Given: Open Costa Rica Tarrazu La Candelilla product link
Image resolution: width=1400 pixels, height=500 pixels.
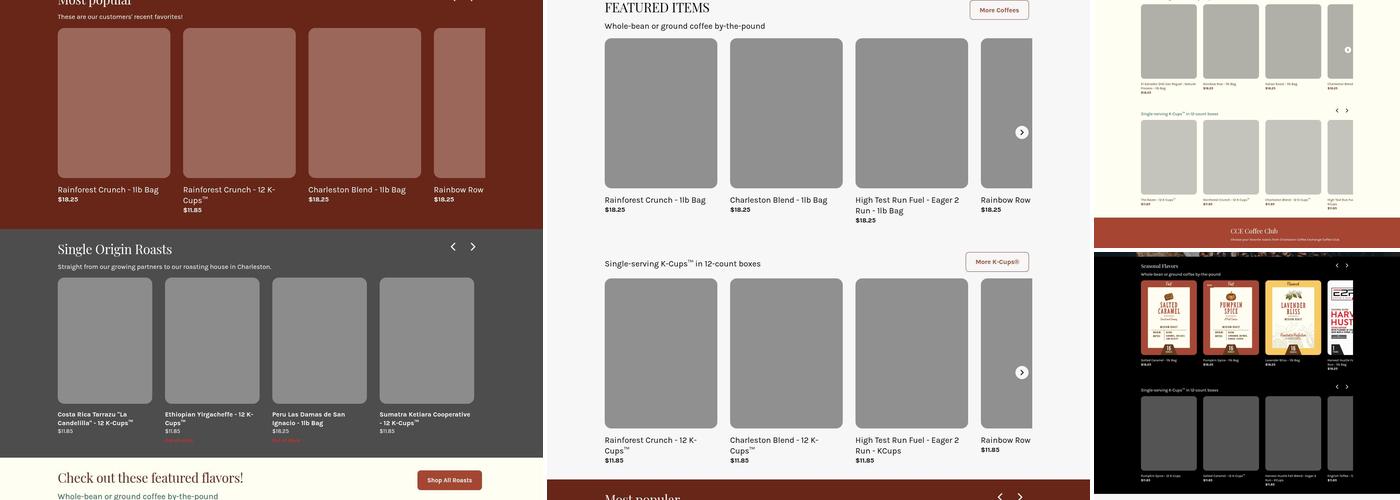Looking at the screenshot, I should (95, 418).
